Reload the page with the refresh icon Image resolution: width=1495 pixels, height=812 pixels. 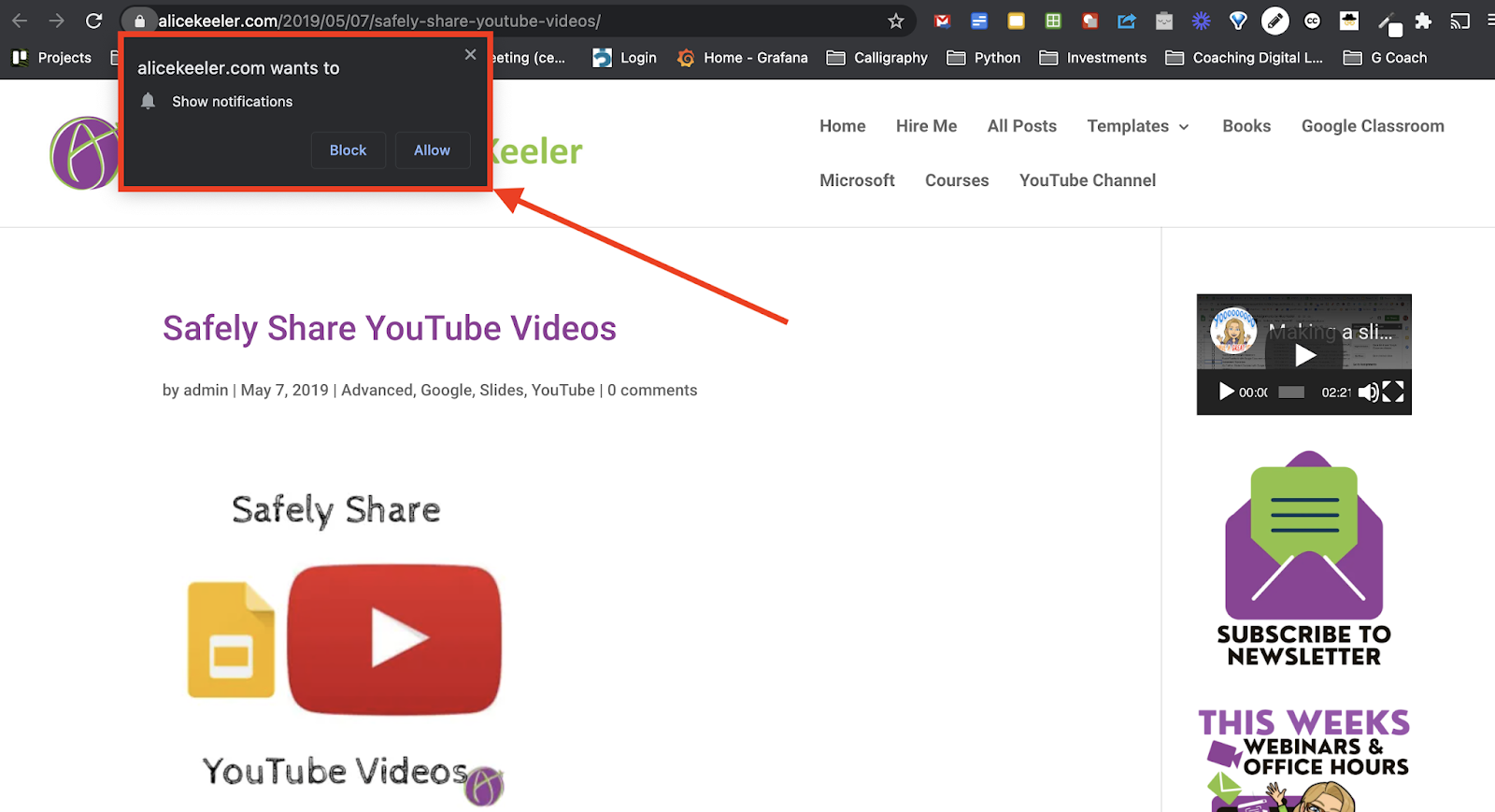click(94, 21)
